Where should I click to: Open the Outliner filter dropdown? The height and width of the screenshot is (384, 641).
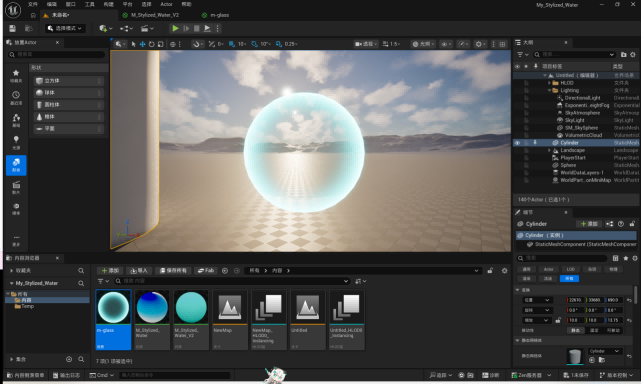[522, 54]
